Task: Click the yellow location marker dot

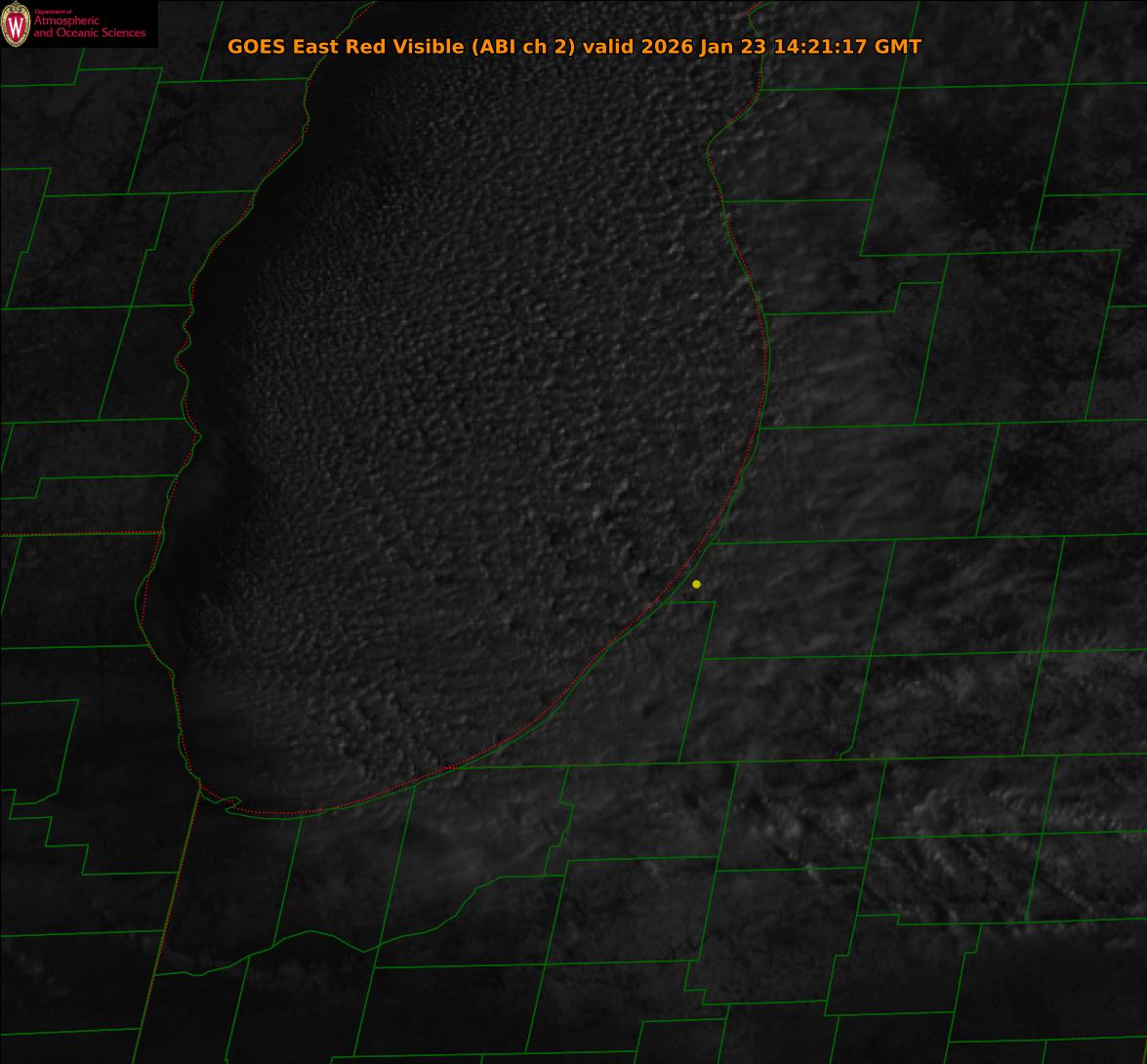Action: tap(696, 585)
